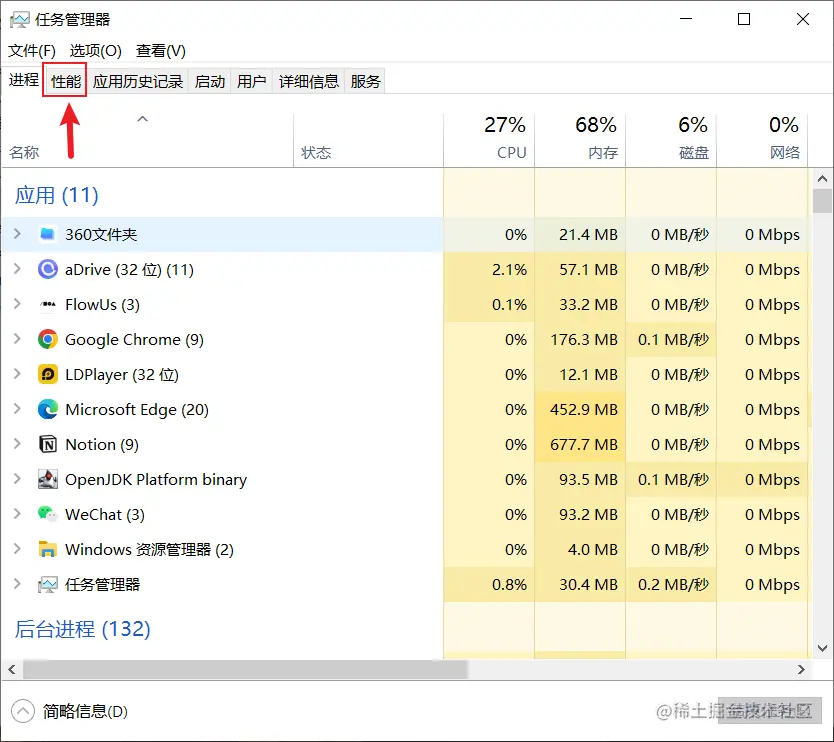Viewport: 834px width, 742px height.
Task: Expand the 任务管理器 process row
Action: point(17,584)
